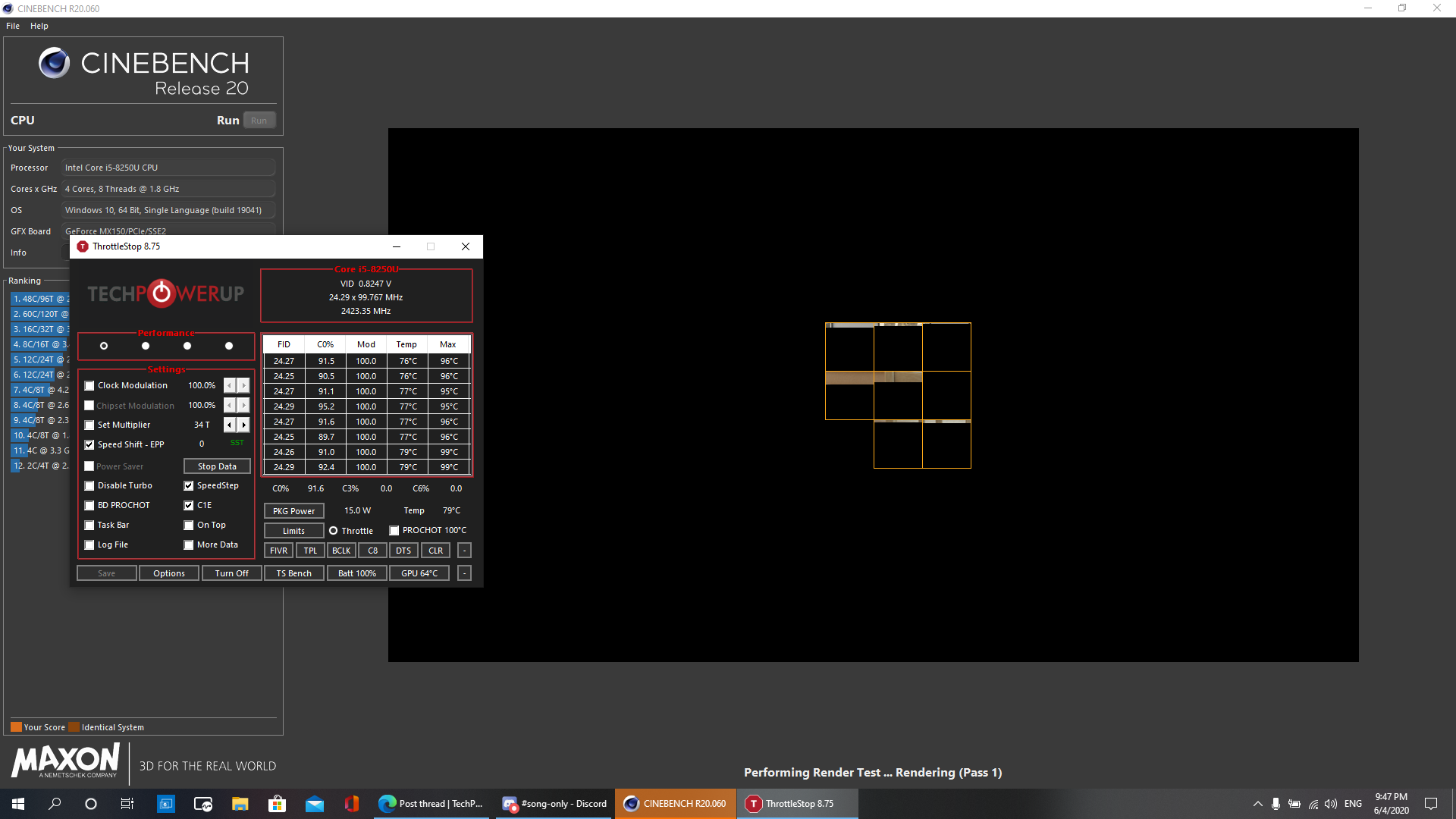Show hidden system tray icons
1456x819 pixels.
tap(1257, 804)
